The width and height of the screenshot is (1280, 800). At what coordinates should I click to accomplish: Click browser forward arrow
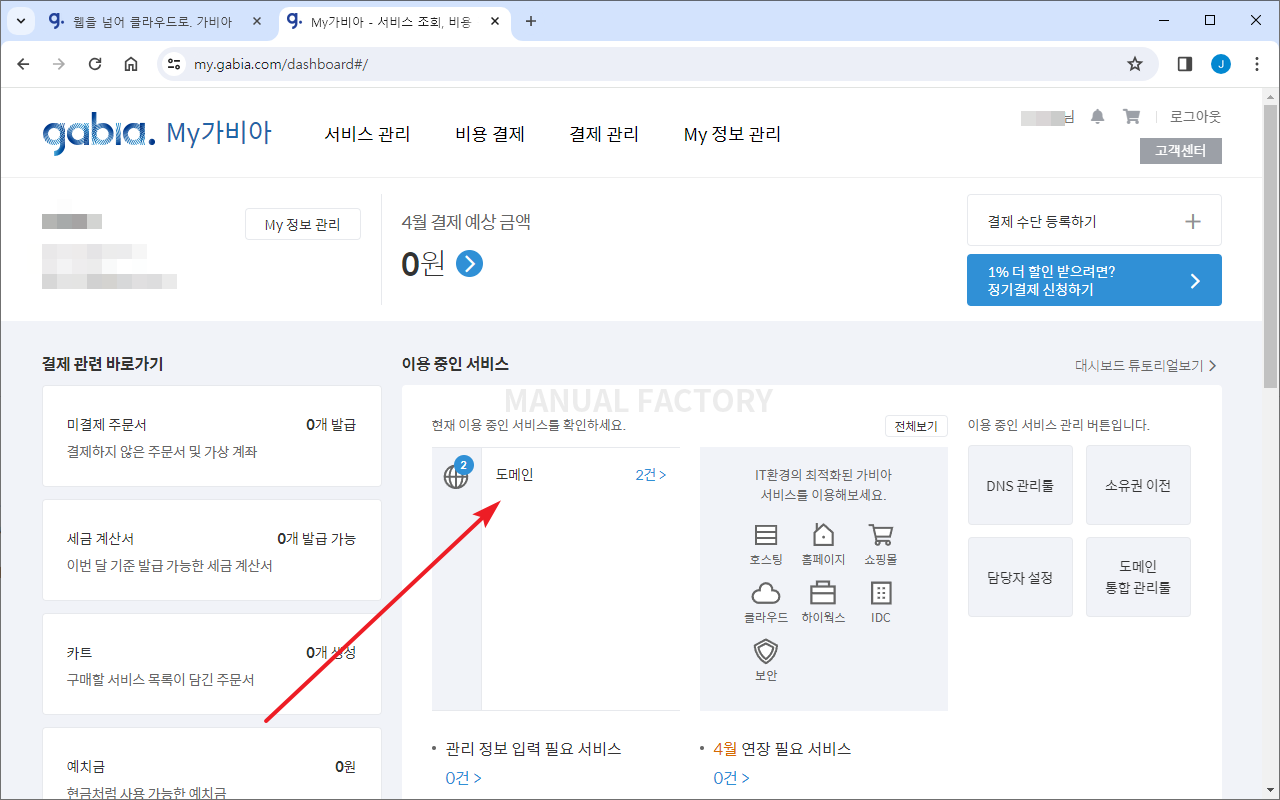point(59,64)
